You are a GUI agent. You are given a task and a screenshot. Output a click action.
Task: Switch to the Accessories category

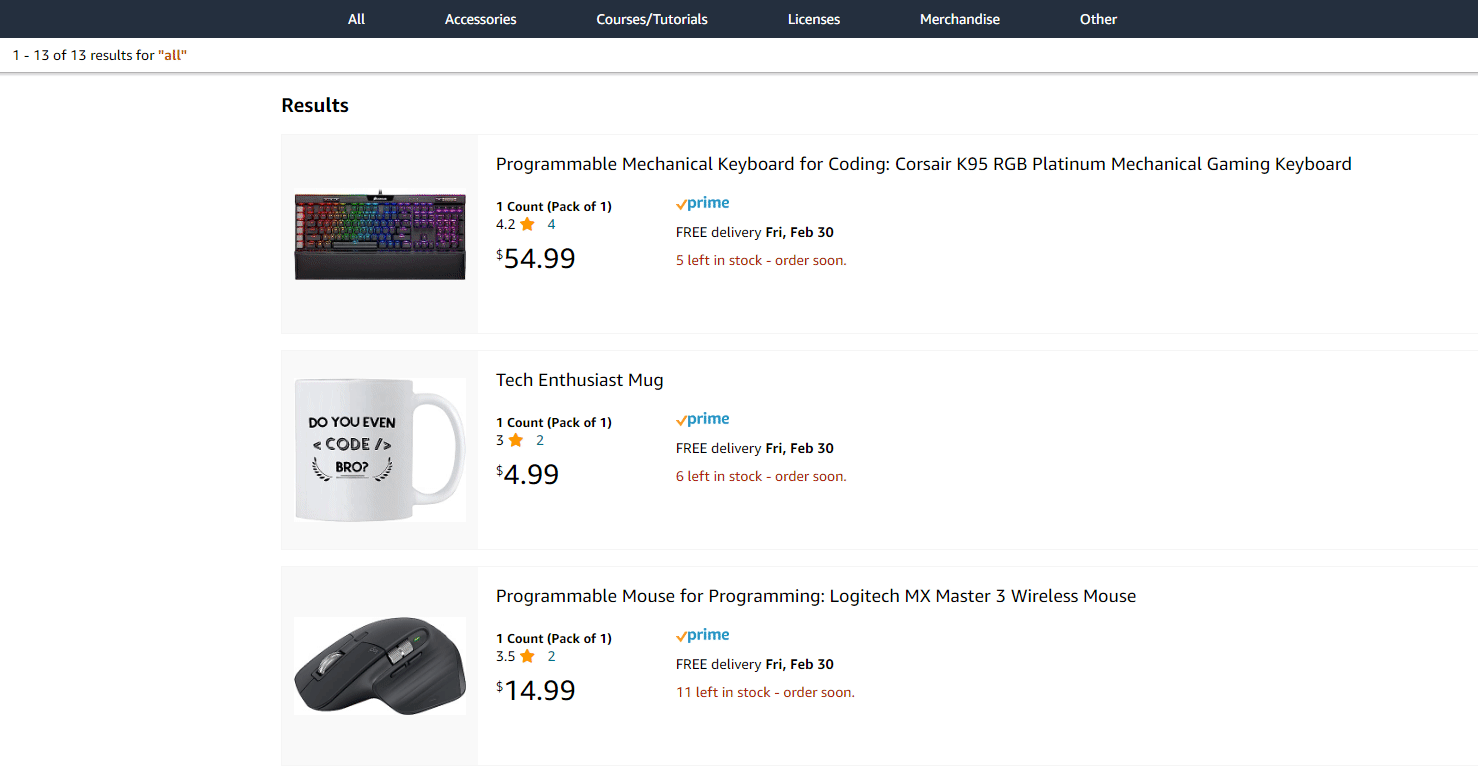481,19
